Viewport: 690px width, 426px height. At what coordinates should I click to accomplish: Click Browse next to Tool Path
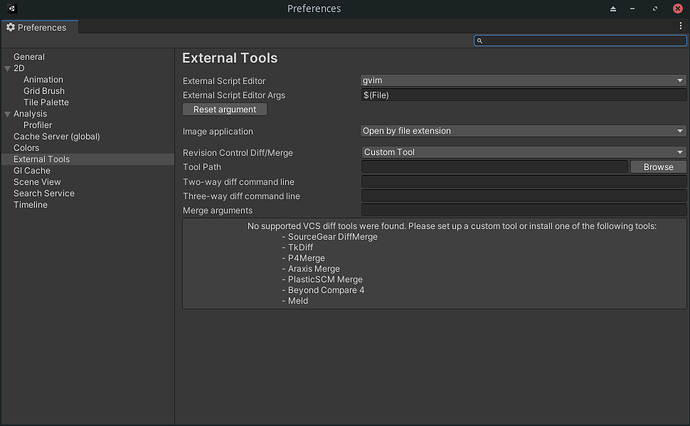[x=658, y=167]
